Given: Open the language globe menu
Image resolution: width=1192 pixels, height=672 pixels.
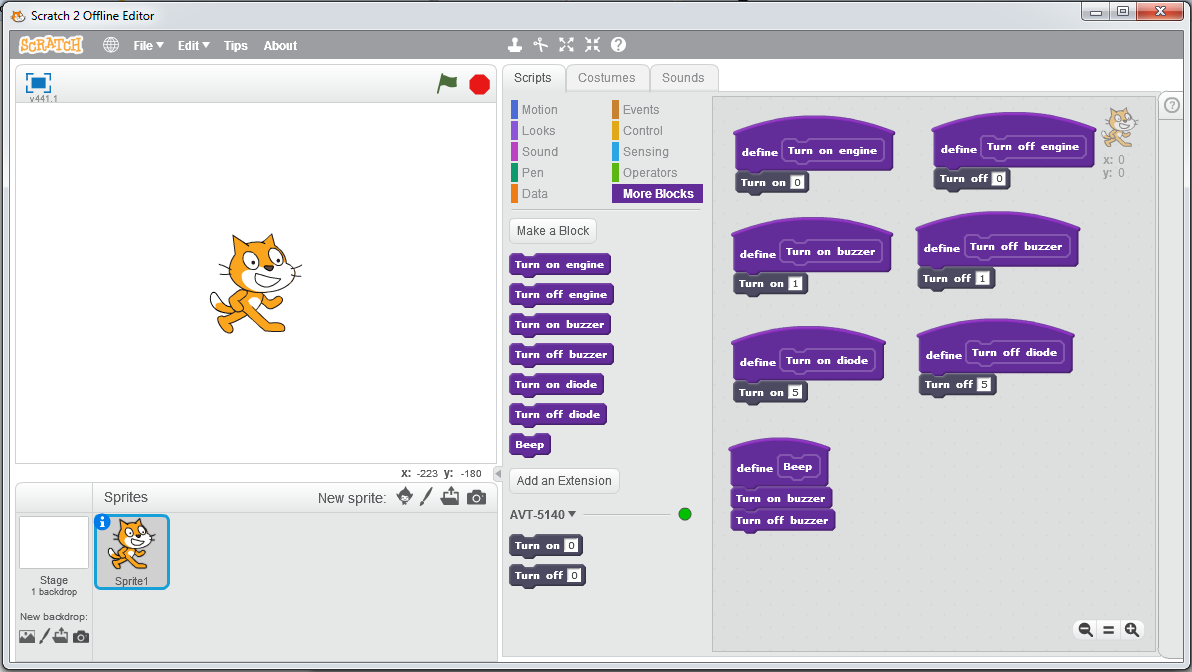Looking at the screenshot, I should tap(111, 45).
